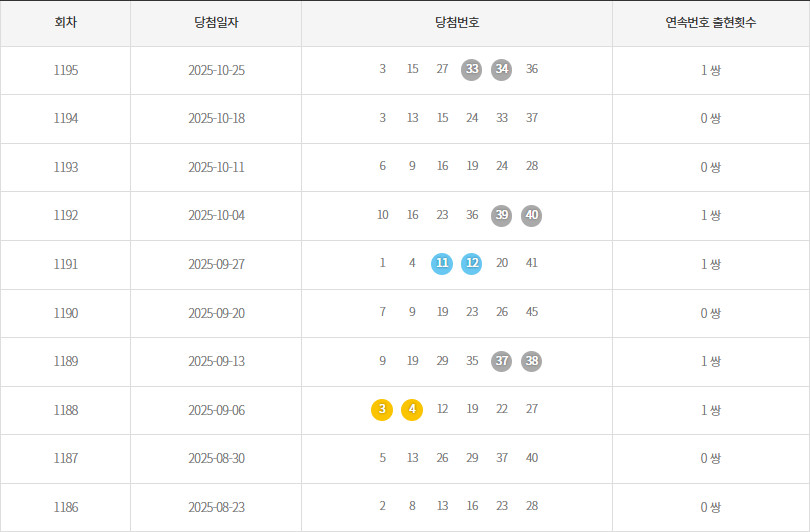The image size is (810, 532).
Task: Select the gray ball numbered 34
Action: click(x=502, y=70)
